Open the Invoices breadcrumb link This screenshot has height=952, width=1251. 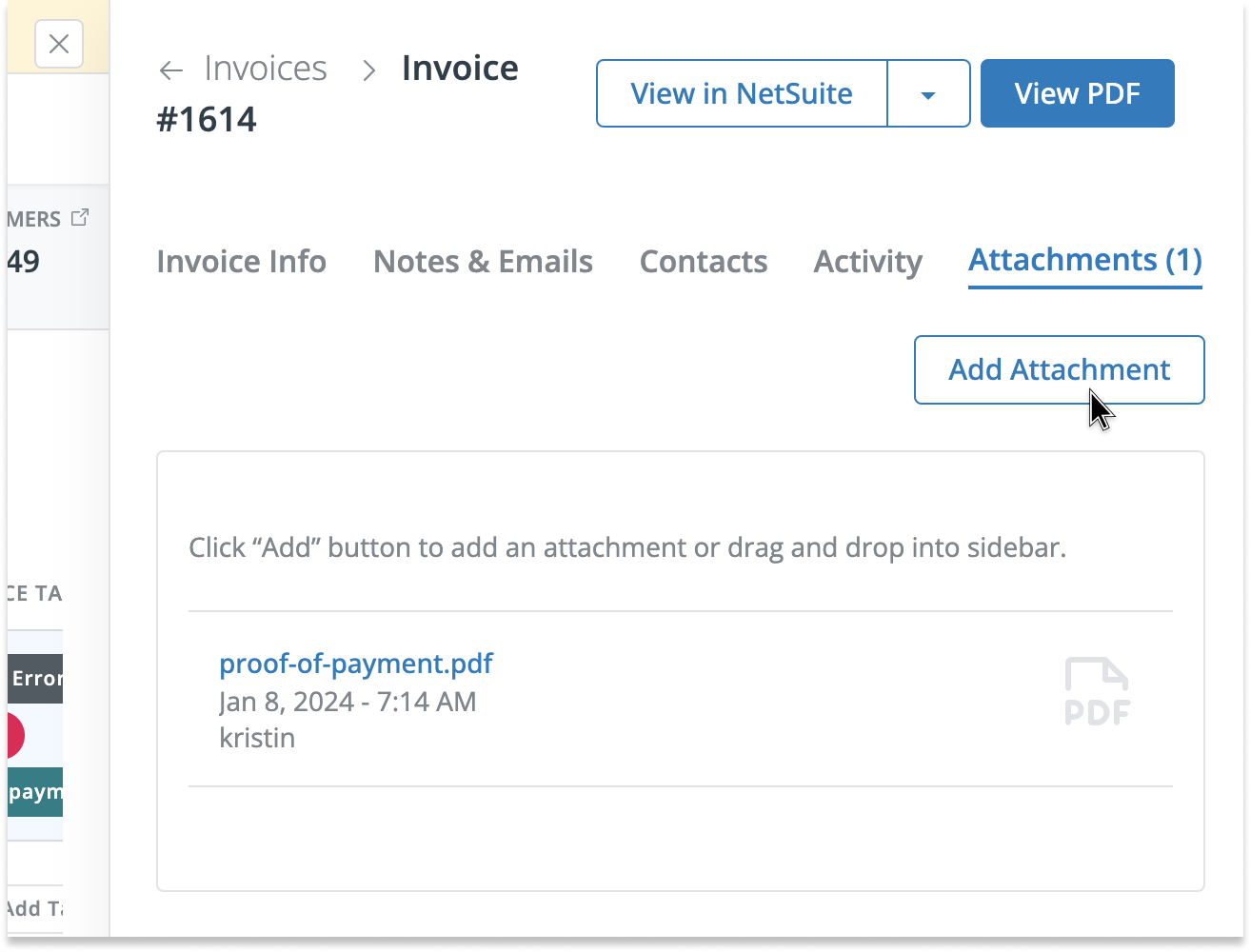(266, 69)
